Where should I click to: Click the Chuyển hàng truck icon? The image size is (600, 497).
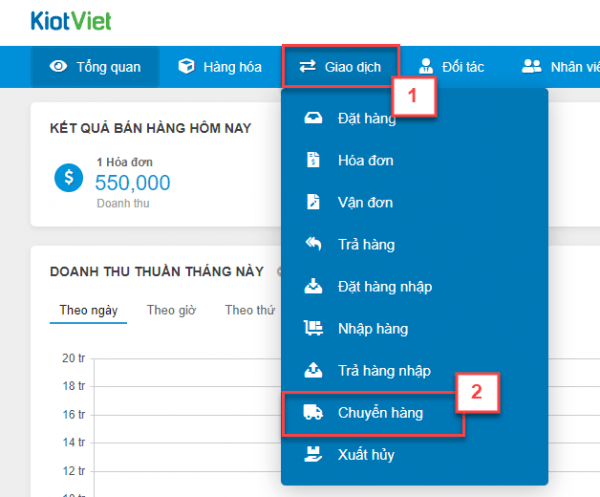tap(313, 413)
